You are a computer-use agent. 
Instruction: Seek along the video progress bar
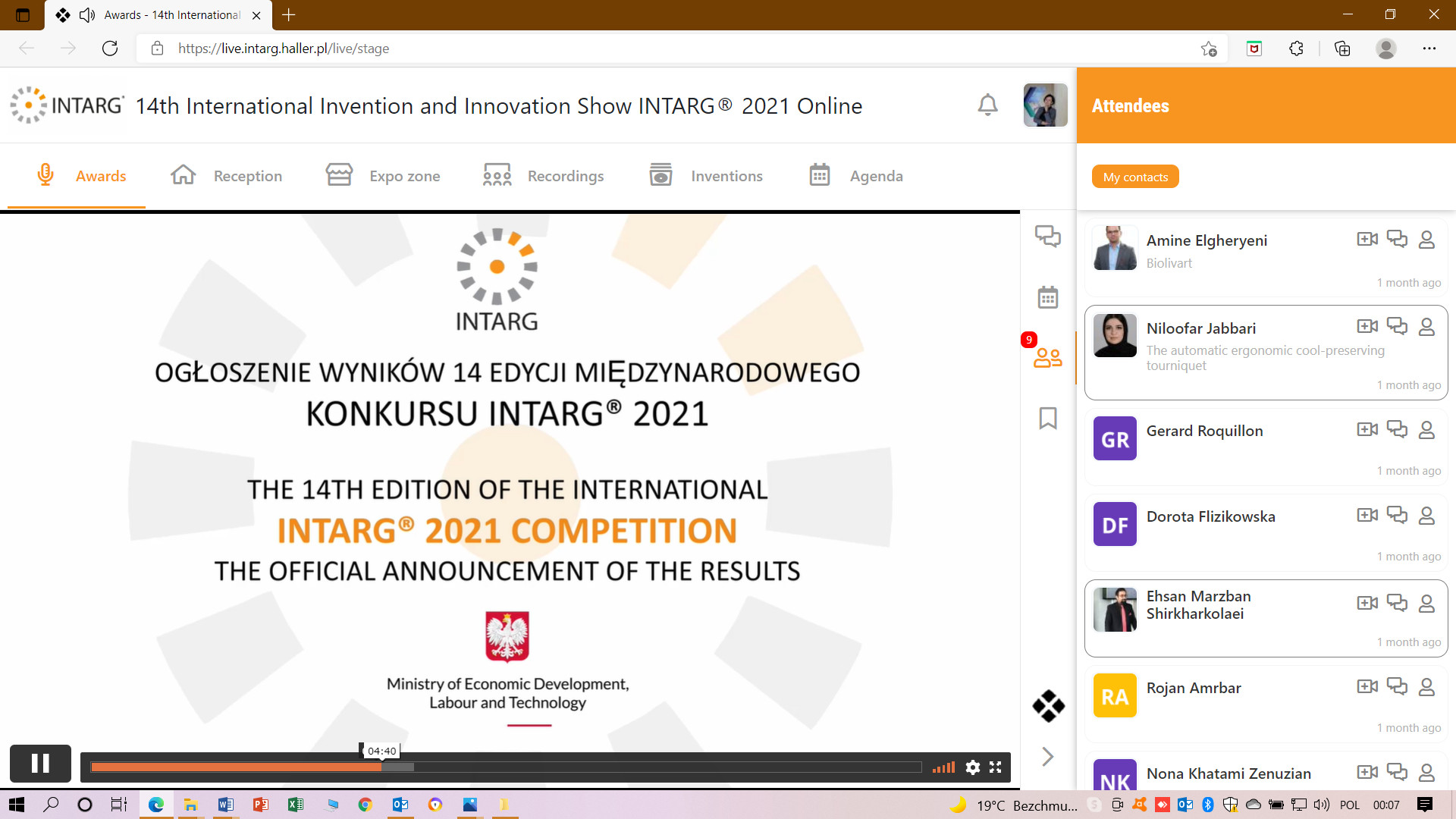(x=506, y=767)
